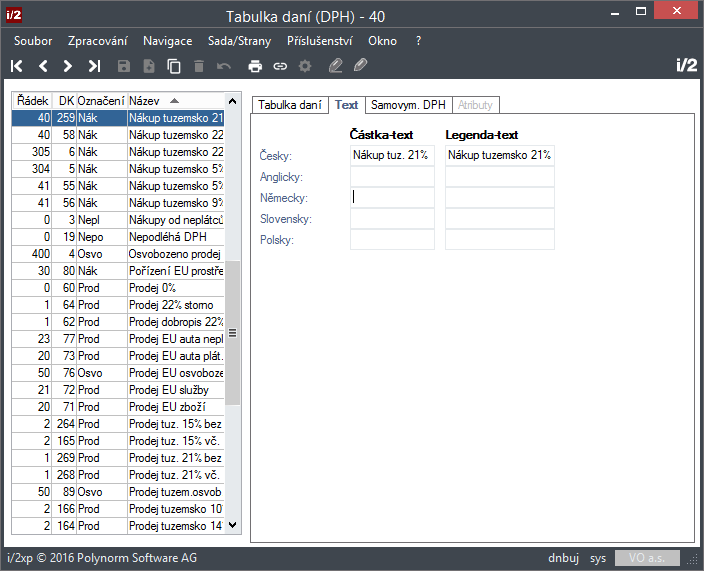Select row Osvobozeno prodej
Screen dimensions: 704x571
click(118, 254)
